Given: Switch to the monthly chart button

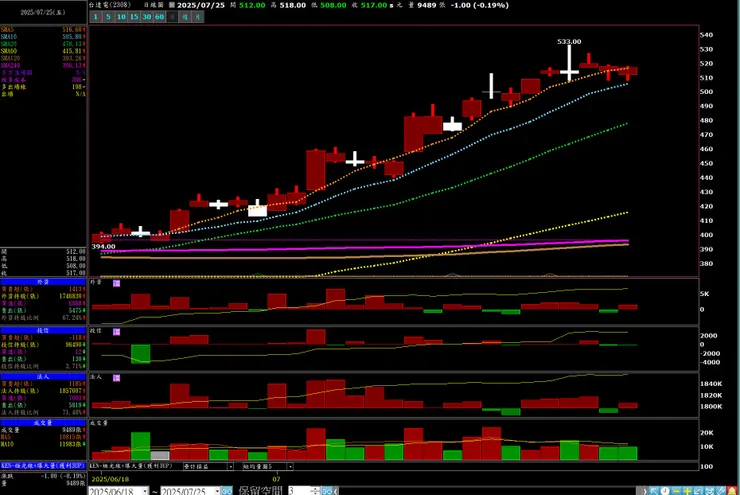Looking at the screenshot, I should point(198,17).
